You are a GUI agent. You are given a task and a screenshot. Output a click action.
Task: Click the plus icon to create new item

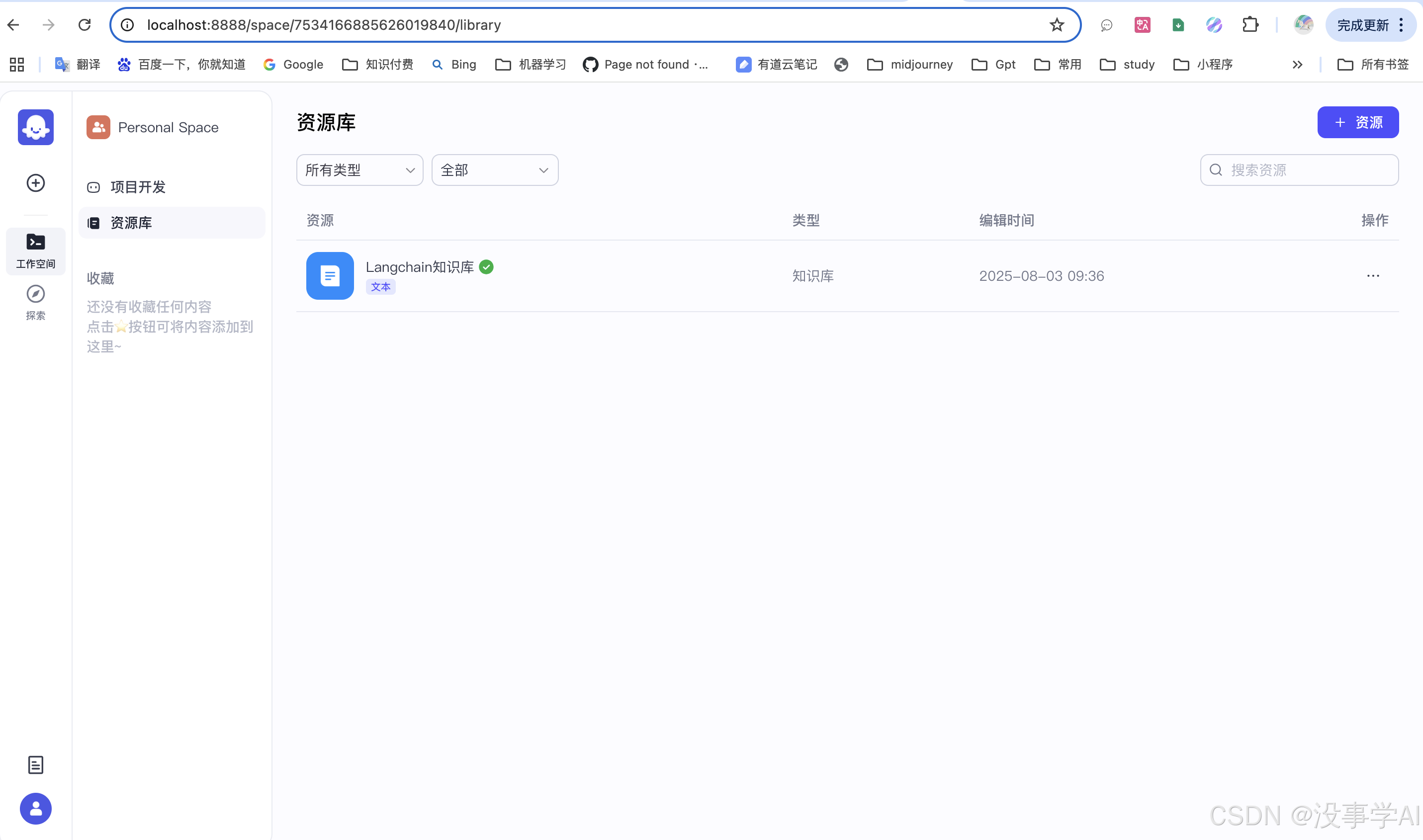[x=35, y=182]
